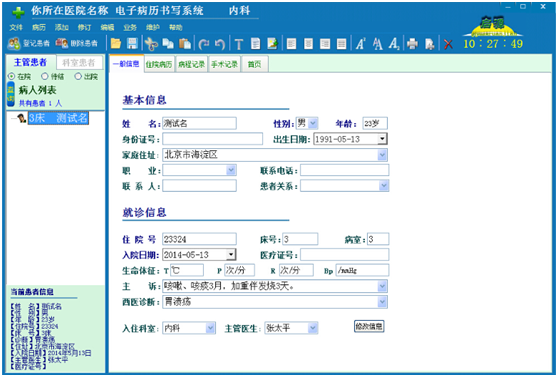Apply superscript with the A² icon

(360, 44)
